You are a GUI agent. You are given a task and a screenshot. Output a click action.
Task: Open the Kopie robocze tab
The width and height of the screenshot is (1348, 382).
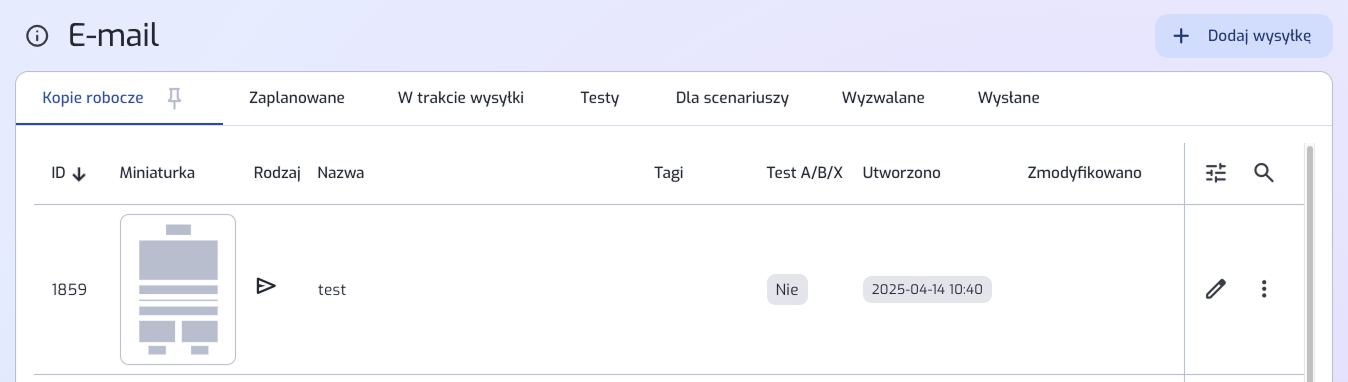tap(93, 98)
